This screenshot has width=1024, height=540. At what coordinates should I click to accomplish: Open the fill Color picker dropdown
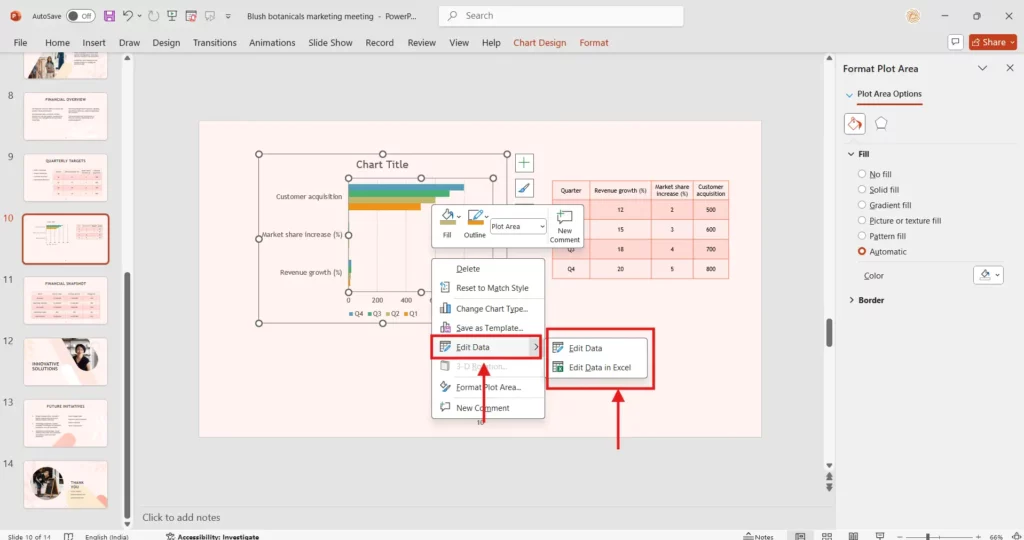(988, 275)
